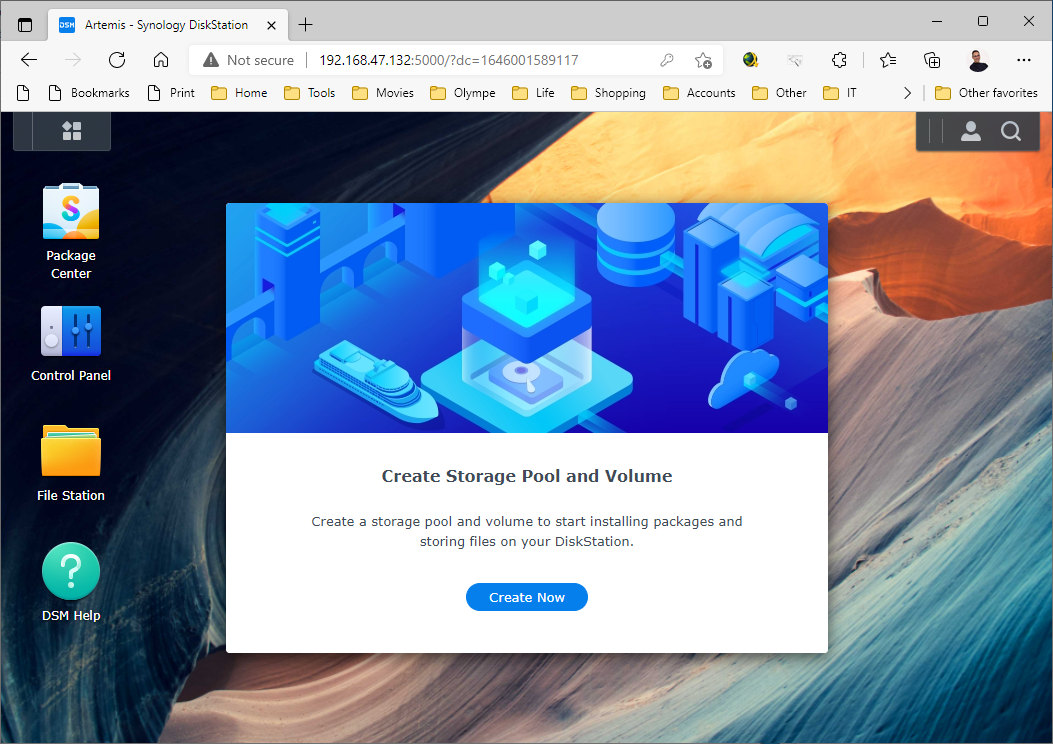Open DSM Help desktop icon

click(71, 583)
